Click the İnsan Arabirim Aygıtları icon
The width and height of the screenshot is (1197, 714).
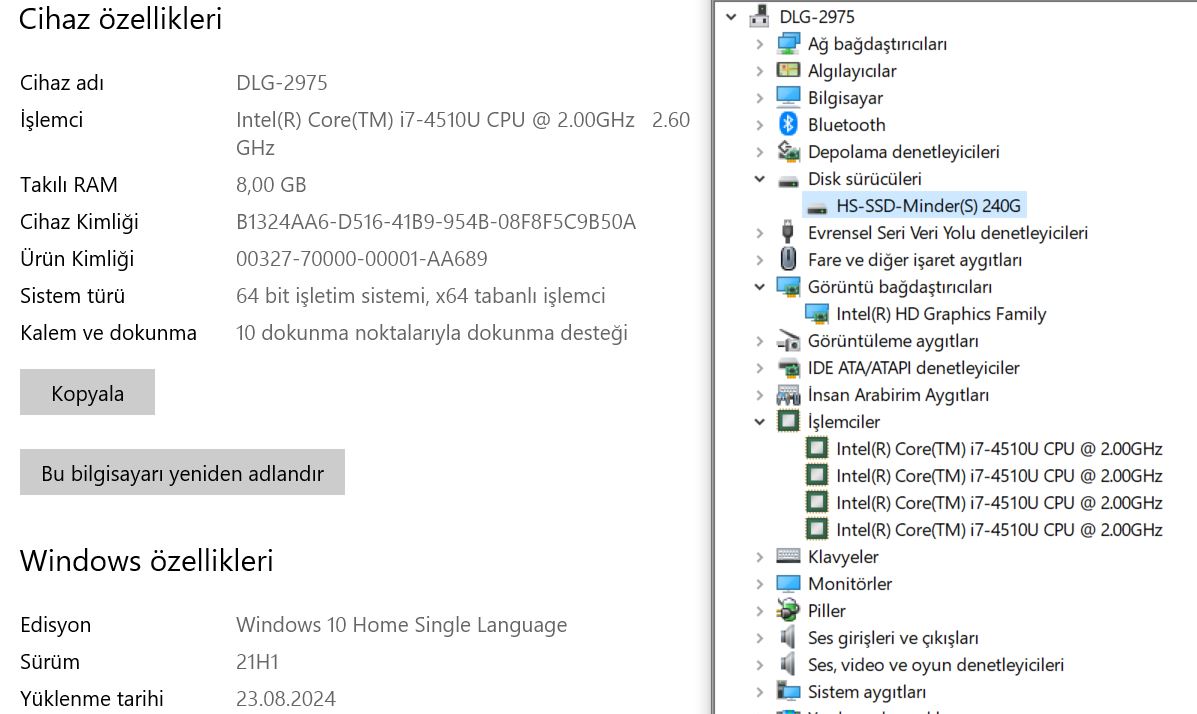click(x=788, y=394)
